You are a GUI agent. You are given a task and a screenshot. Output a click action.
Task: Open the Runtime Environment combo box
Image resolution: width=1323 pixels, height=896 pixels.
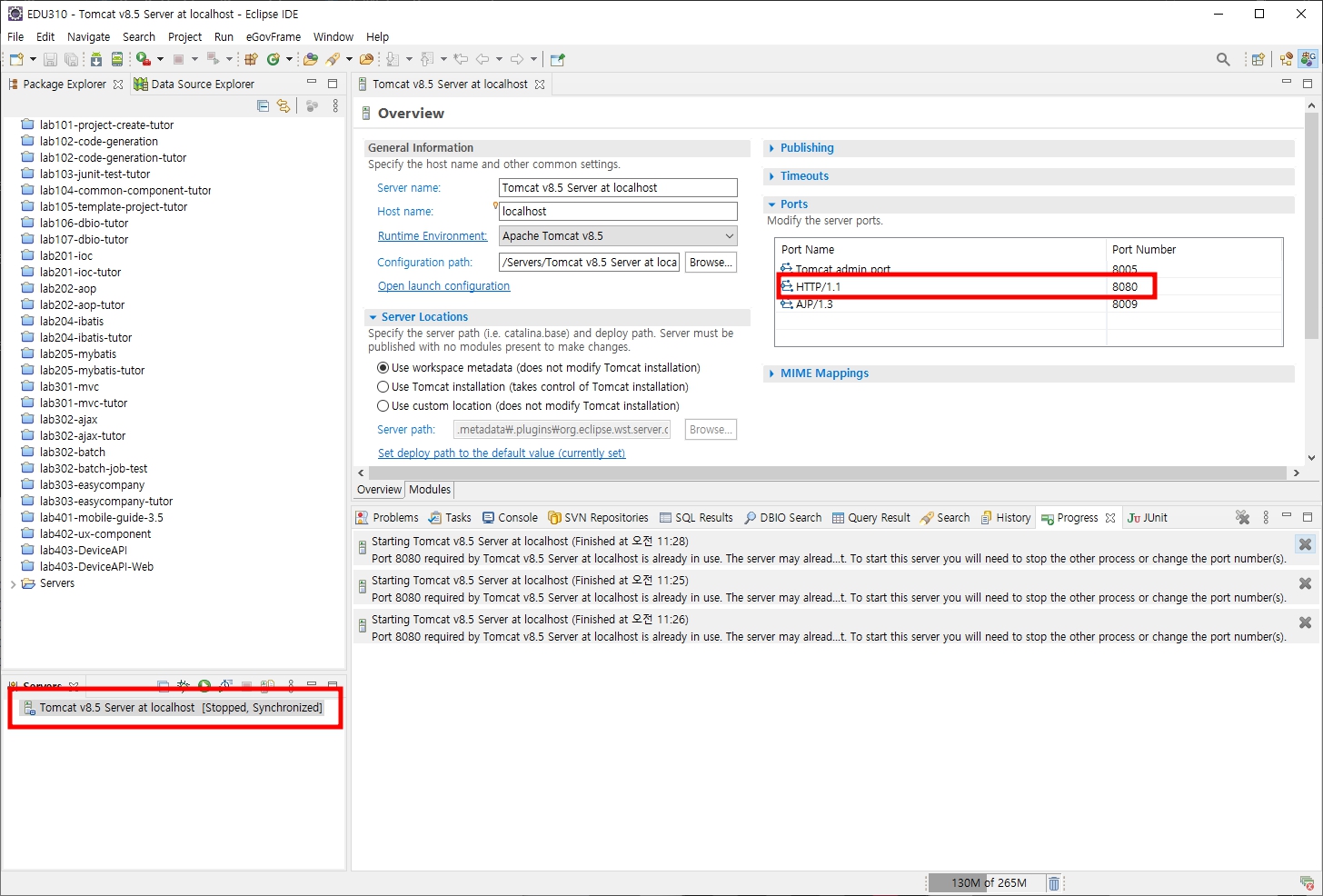[618, 236]
